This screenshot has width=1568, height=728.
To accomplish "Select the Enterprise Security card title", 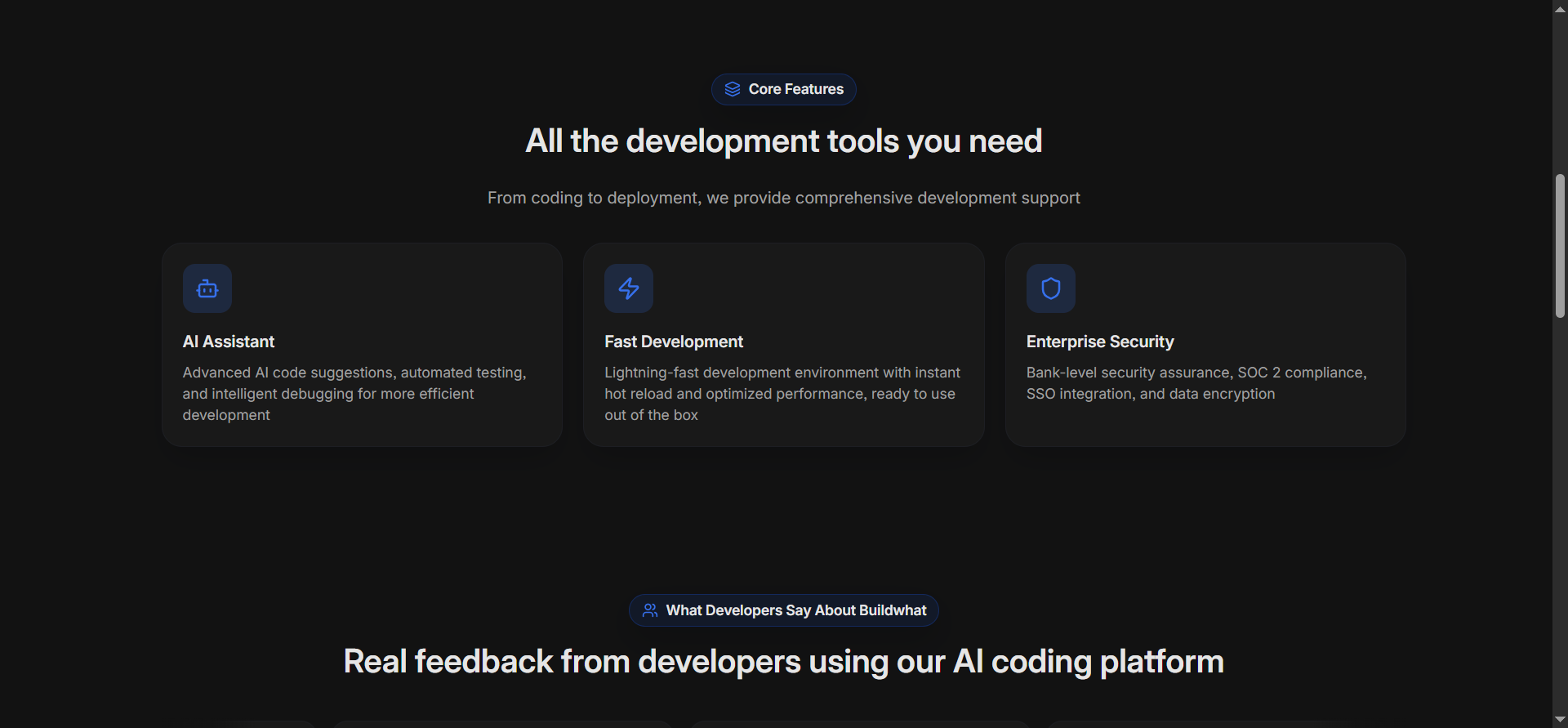I will point(1100,342).
